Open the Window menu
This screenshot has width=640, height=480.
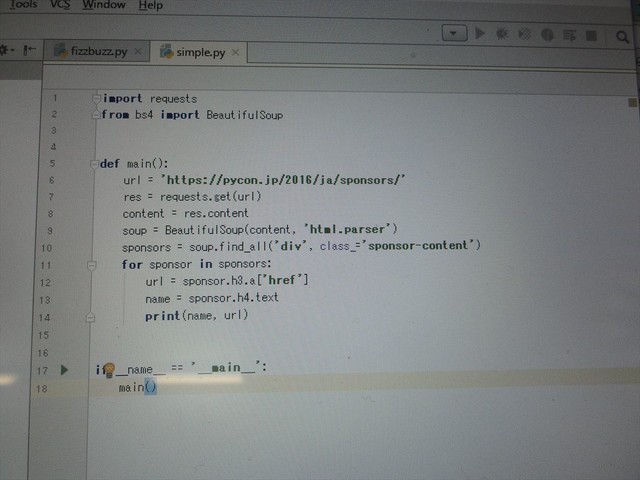tap(104, 5)
